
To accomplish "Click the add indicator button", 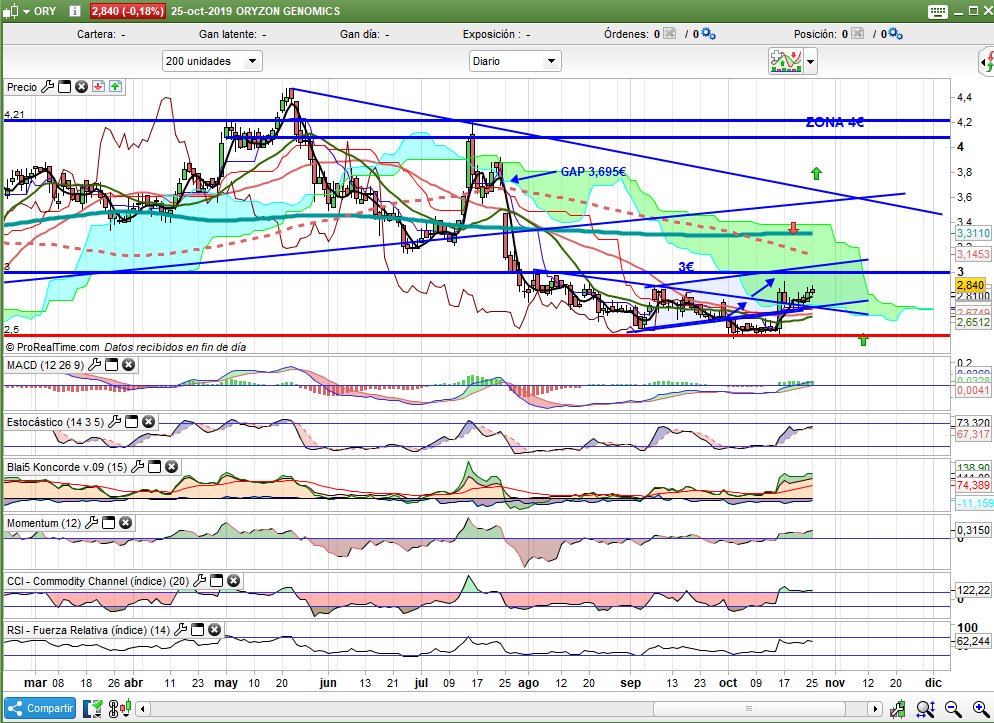I will pyautogui.click(x=785, y=61).
